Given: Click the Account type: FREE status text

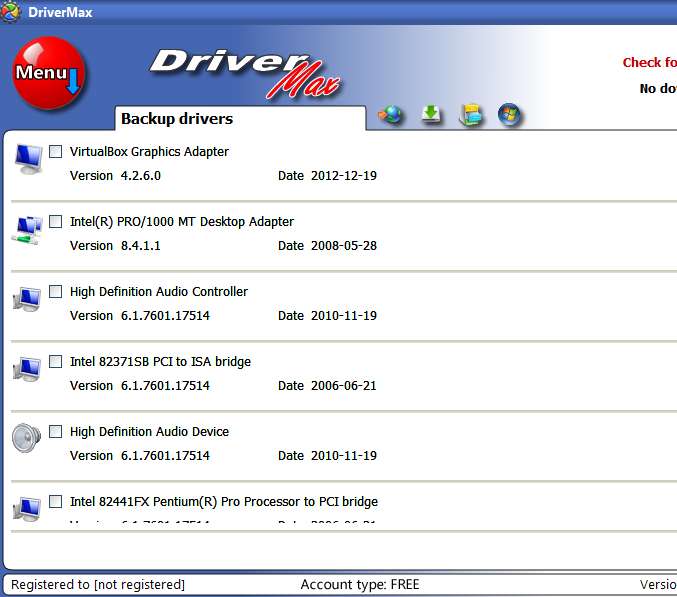Looking at the screenshot, I should point(360,584).
